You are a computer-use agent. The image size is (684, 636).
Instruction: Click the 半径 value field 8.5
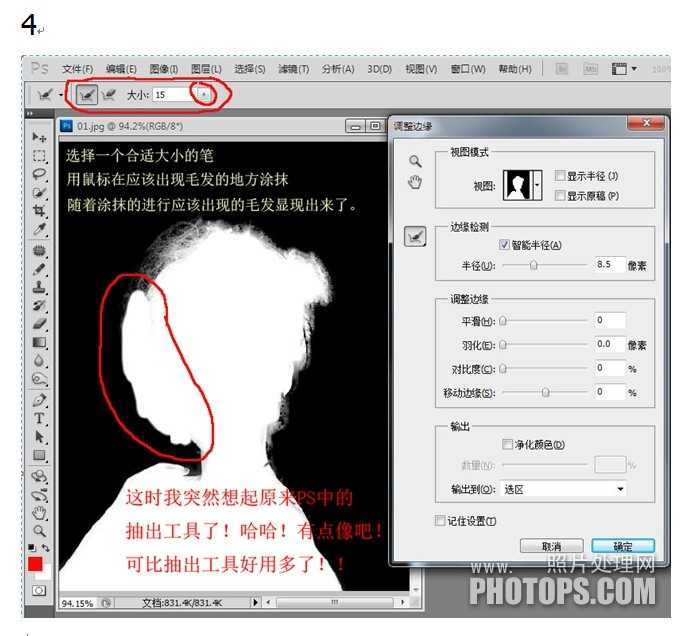click(609, 264)
